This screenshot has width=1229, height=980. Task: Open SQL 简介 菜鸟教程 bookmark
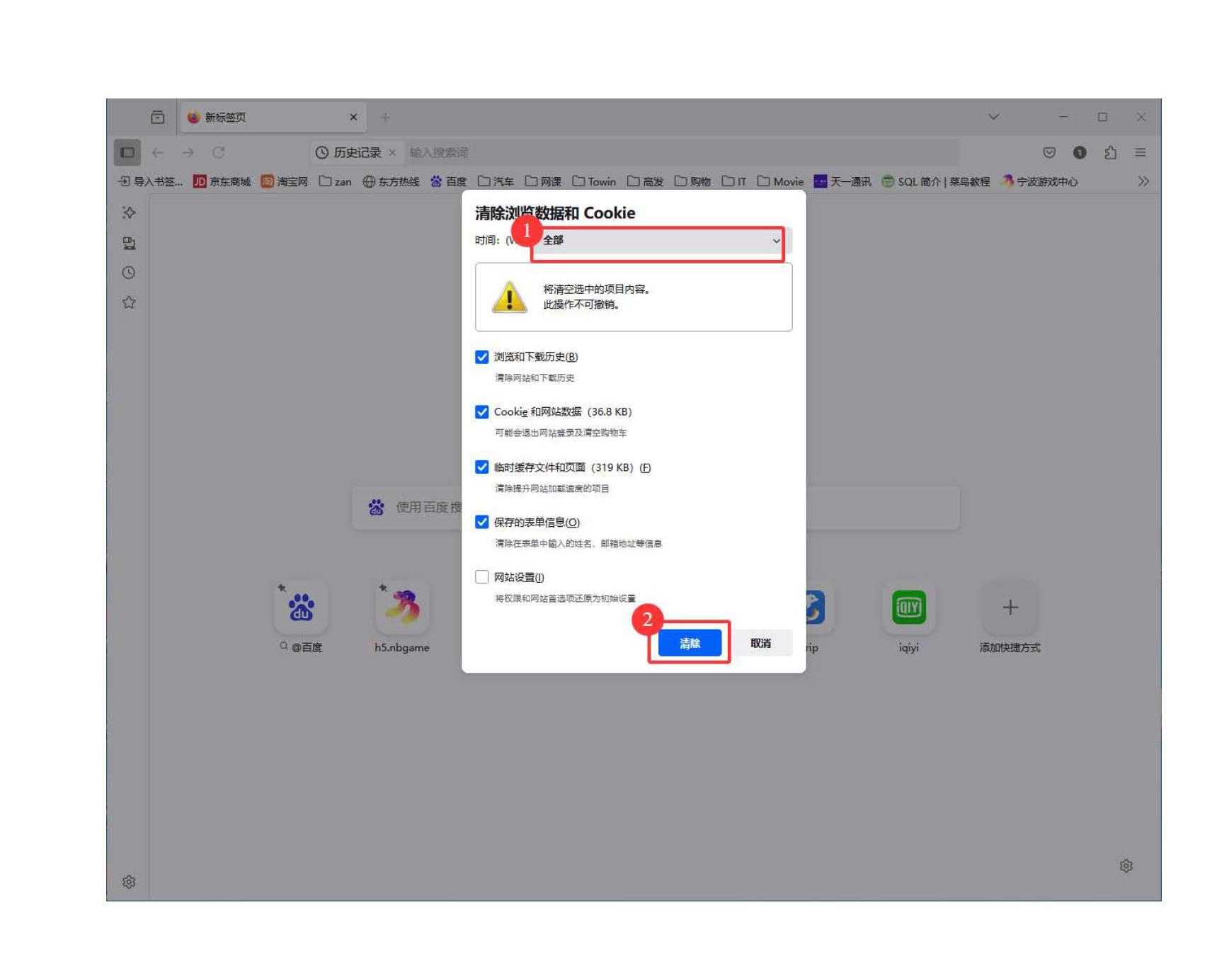click(x=936, y=181)
